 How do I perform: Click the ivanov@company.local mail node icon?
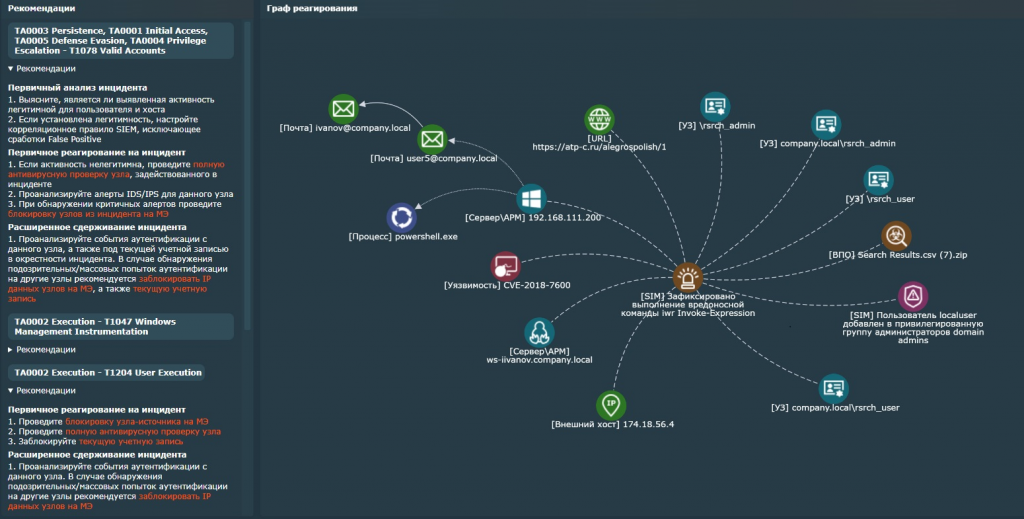tap(344, 109)
